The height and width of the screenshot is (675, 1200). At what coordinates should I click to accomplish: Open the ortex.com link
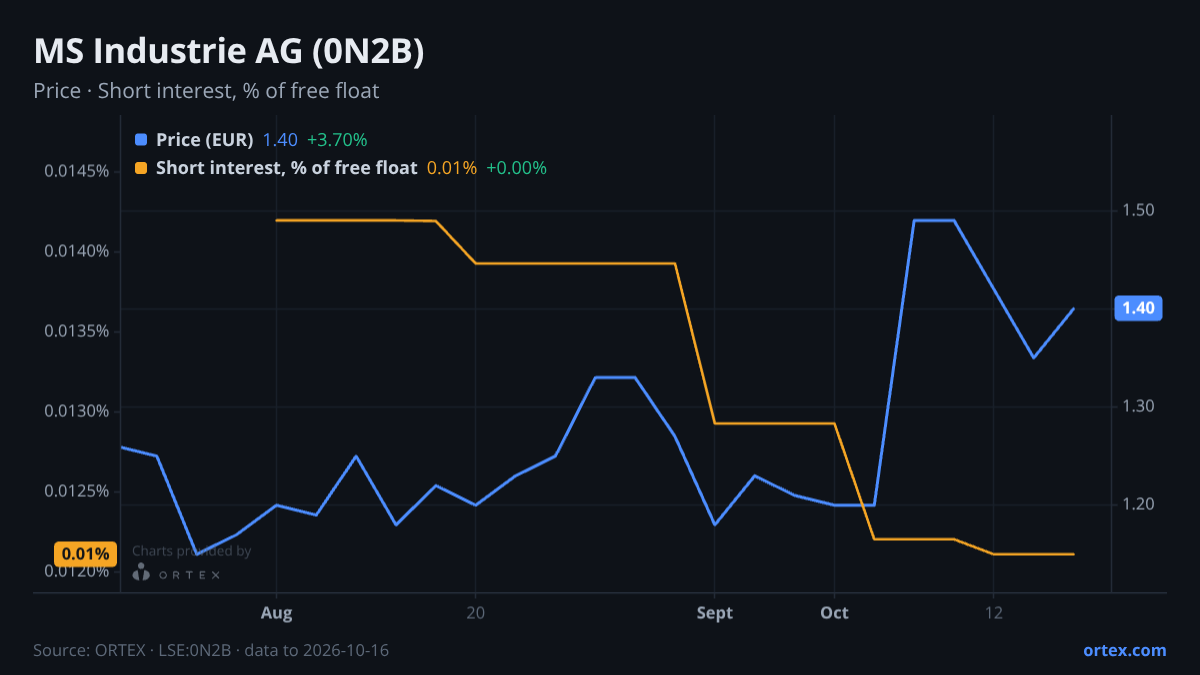1125,650
